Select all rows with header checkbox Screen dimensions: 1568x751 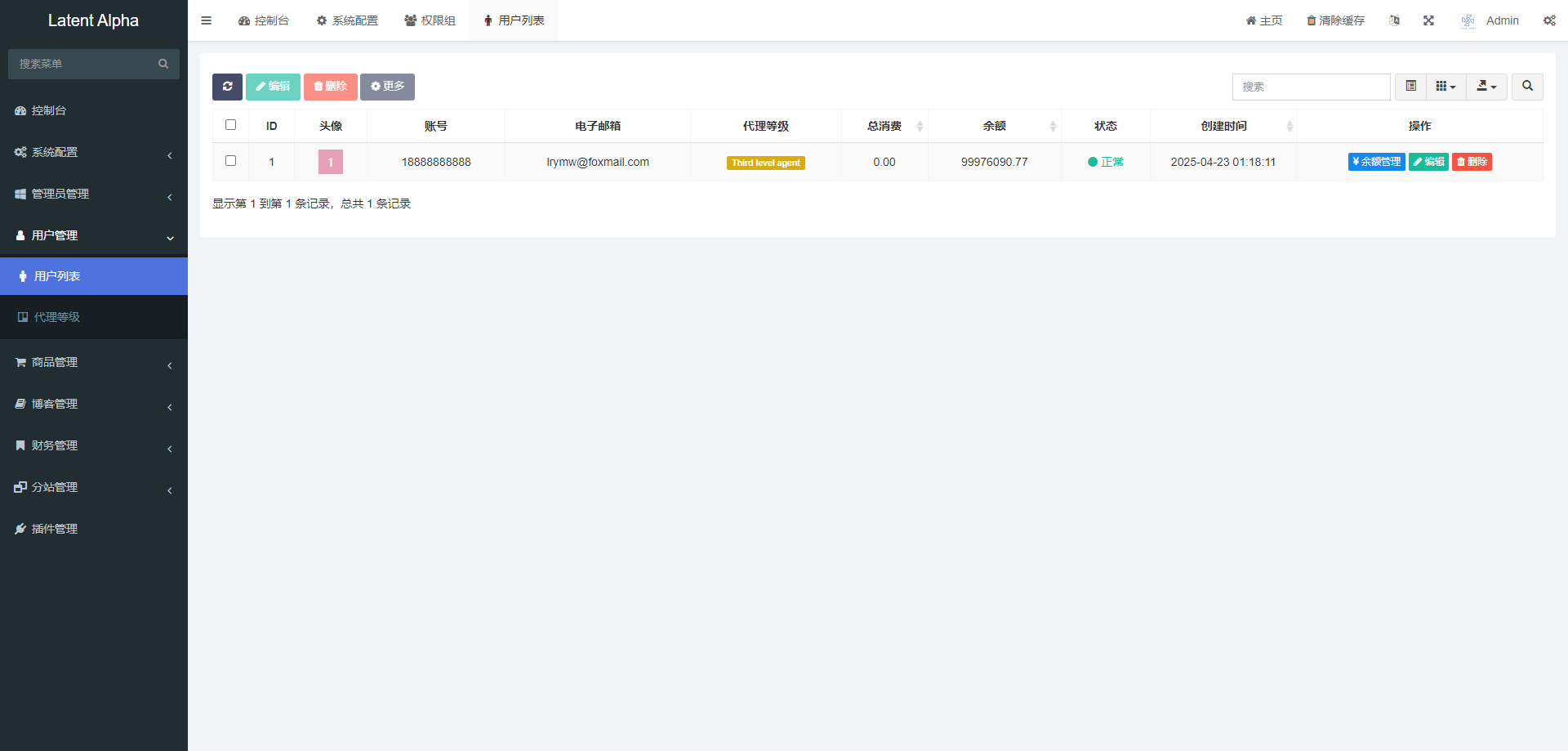pos(230,125)
